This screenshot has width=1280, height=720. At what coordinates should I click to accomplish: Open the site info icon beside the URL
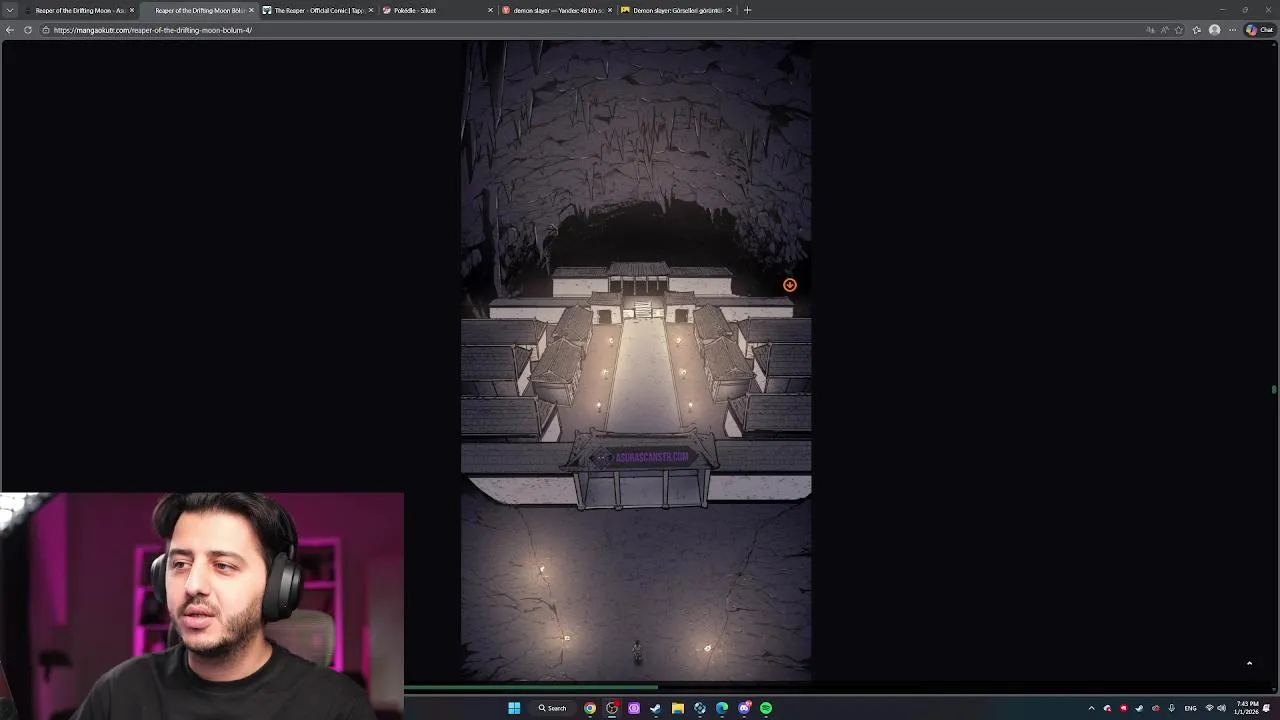46,30
